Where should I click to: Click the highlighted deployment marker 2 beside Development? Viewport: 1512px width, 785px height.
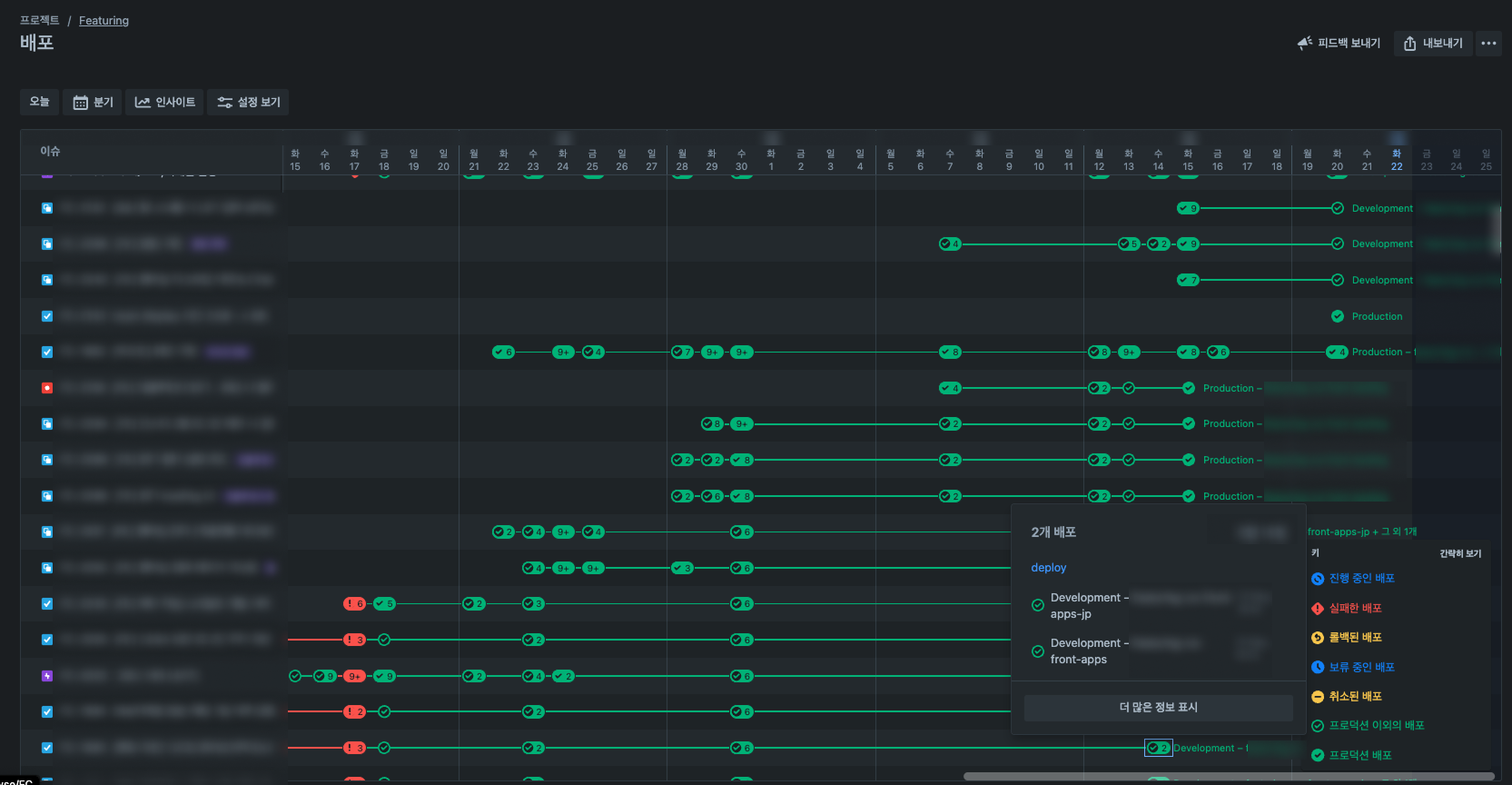tap(1158, 748)
